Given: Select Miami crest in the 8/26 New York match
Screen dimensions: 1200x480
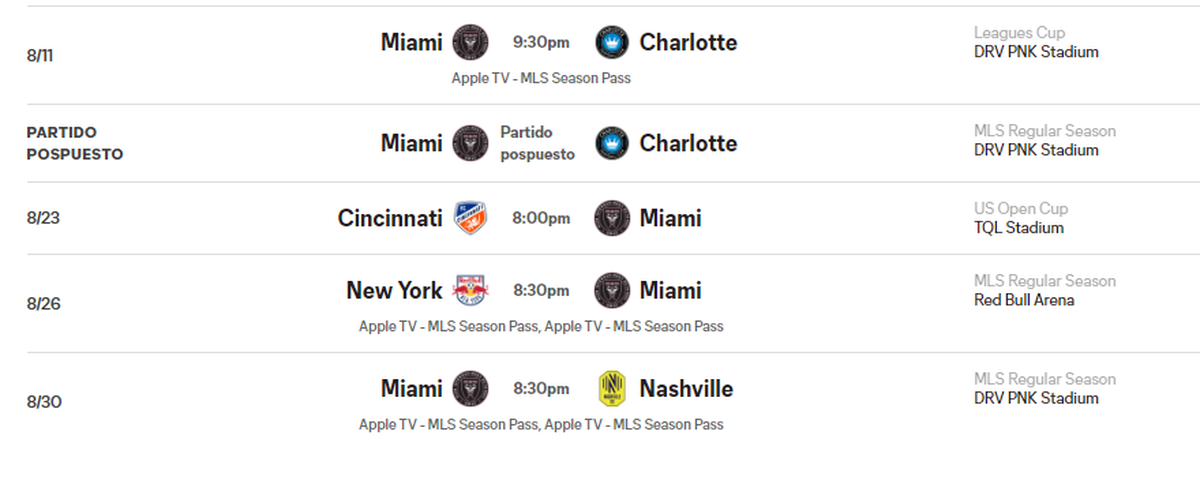Looking at the screenshot, I should (612, 290).
